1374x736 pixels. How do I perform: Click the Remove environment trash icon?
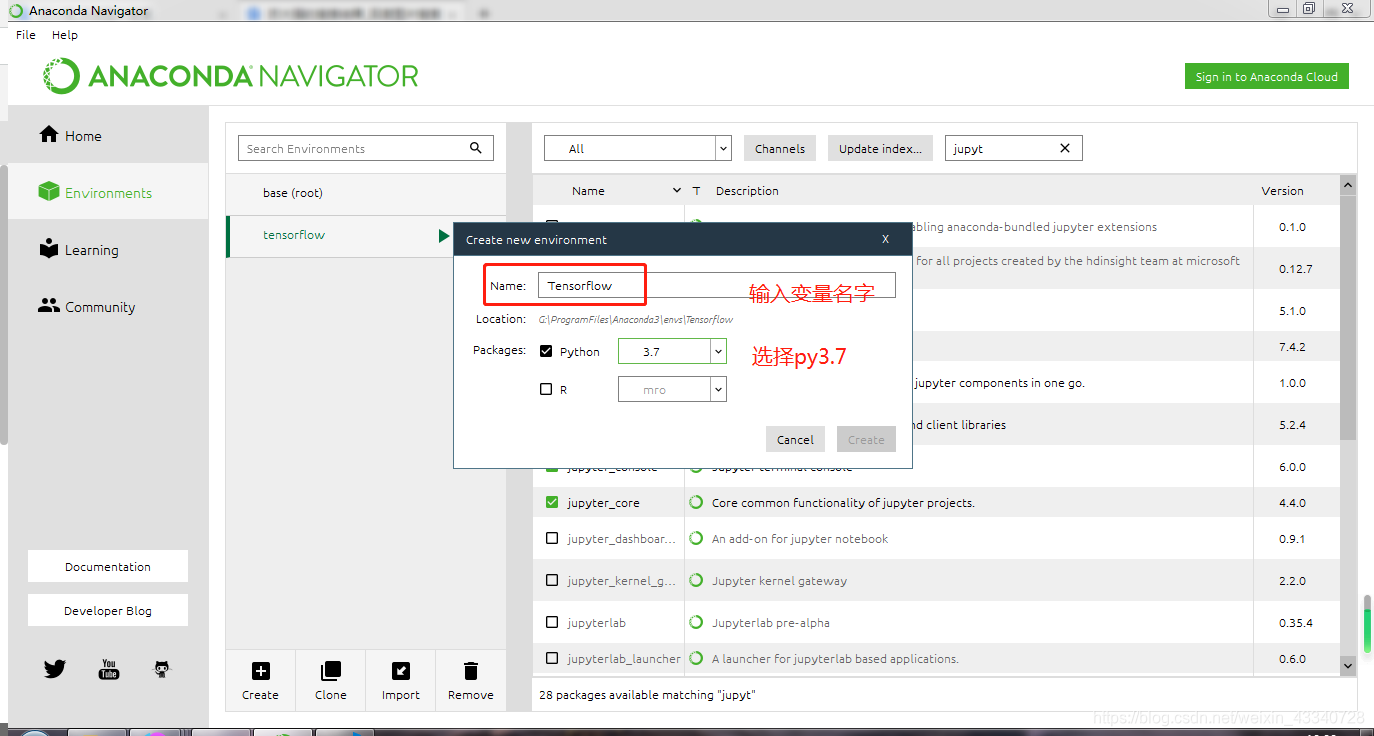[x=471, y=671]
